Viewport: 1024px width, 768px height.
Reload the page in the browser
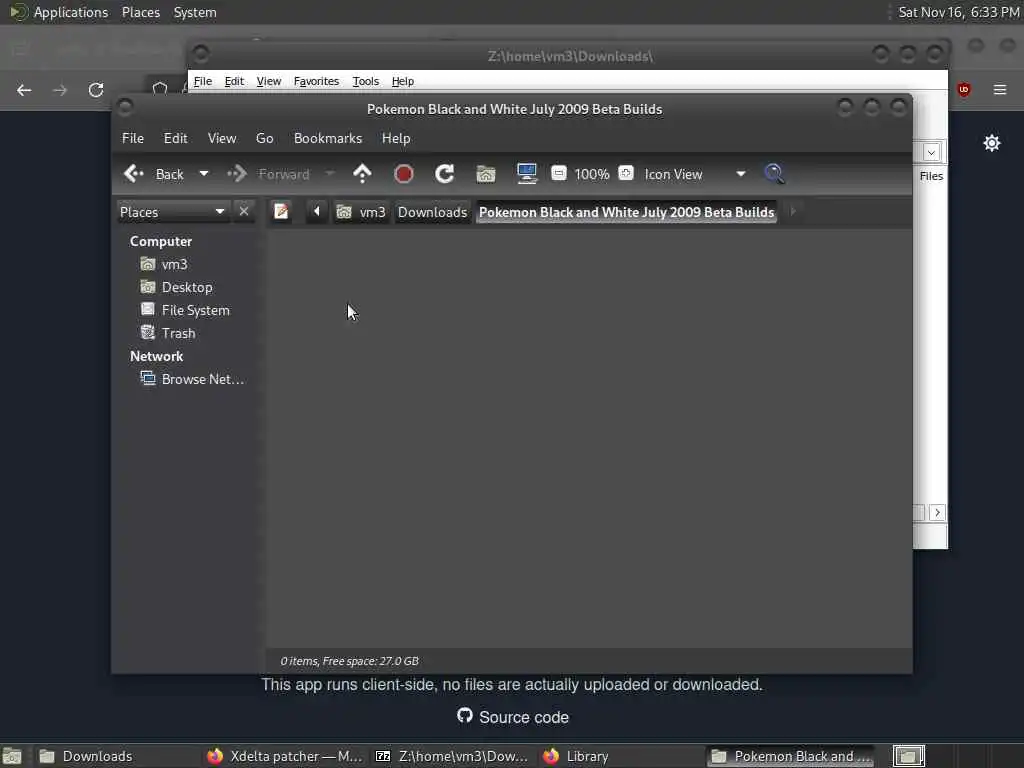coord(96,90)
